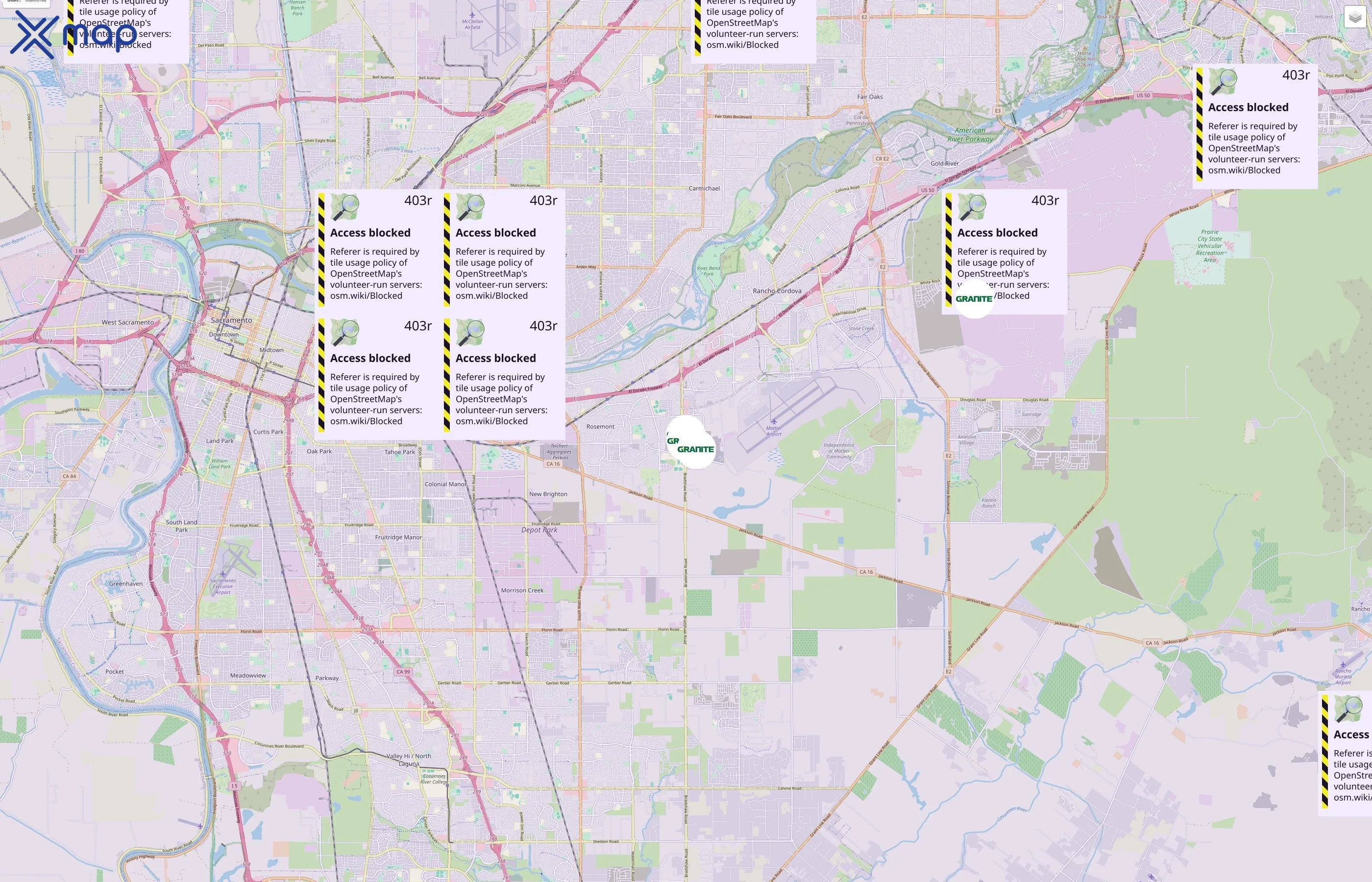1372x882 pixels.
Task: Click the CA 84 route shield
Action: 69,476
